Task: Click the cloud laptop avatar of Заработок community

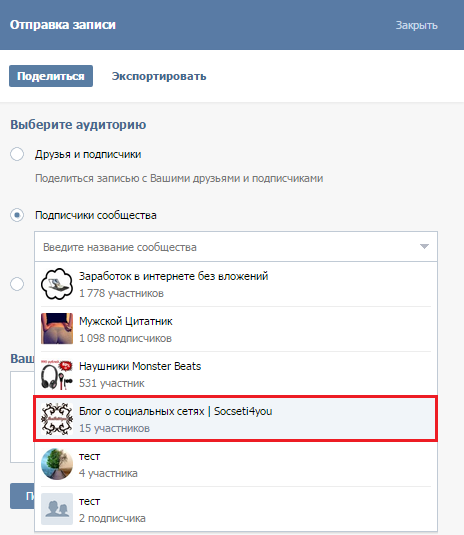Action: 57,284
